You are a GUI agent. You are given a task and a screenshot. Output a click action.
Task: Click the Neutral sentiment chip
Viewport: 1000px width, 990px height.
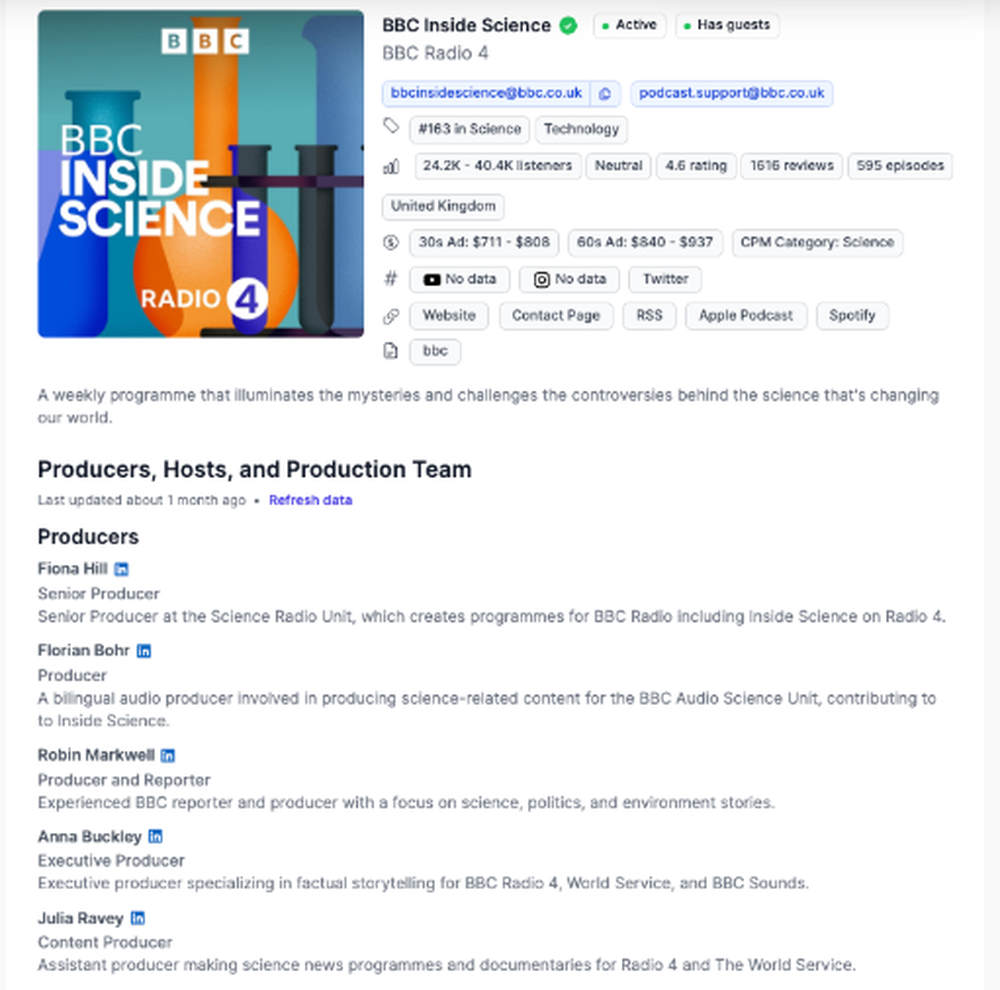click(619, 166)
